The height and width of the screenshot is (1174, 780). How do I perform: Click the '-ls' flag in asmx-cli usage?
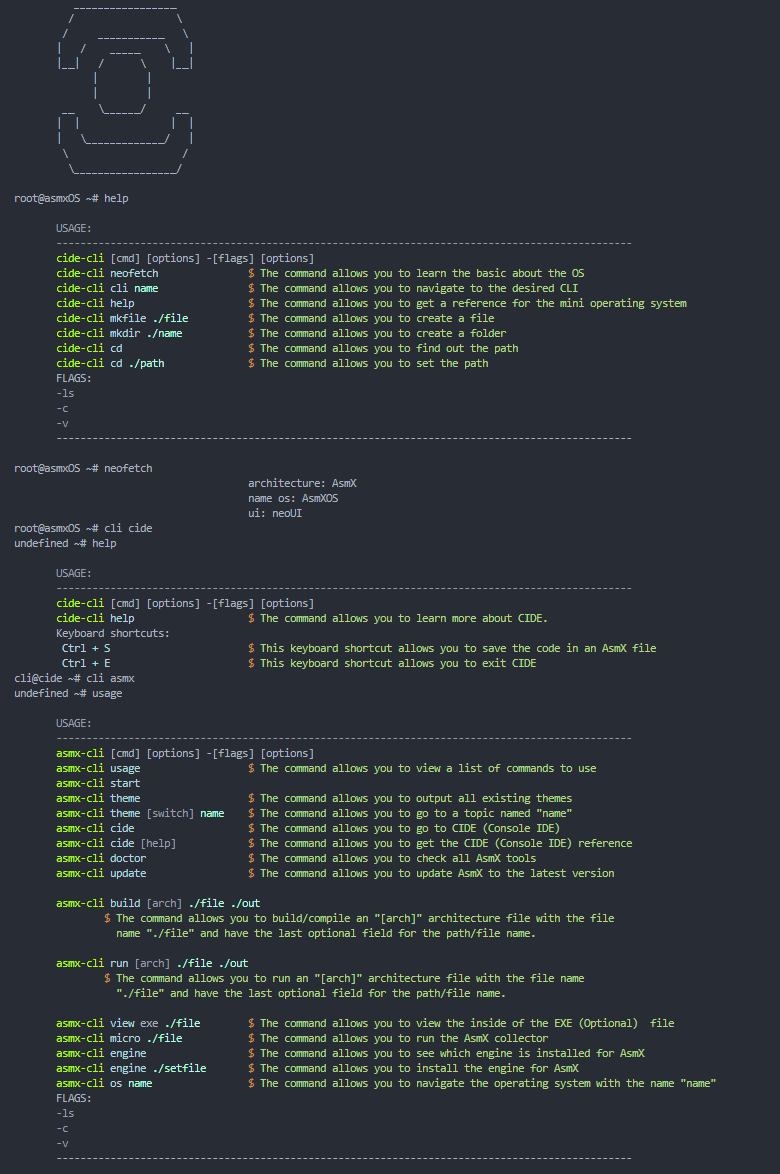tap(65, 1113)
